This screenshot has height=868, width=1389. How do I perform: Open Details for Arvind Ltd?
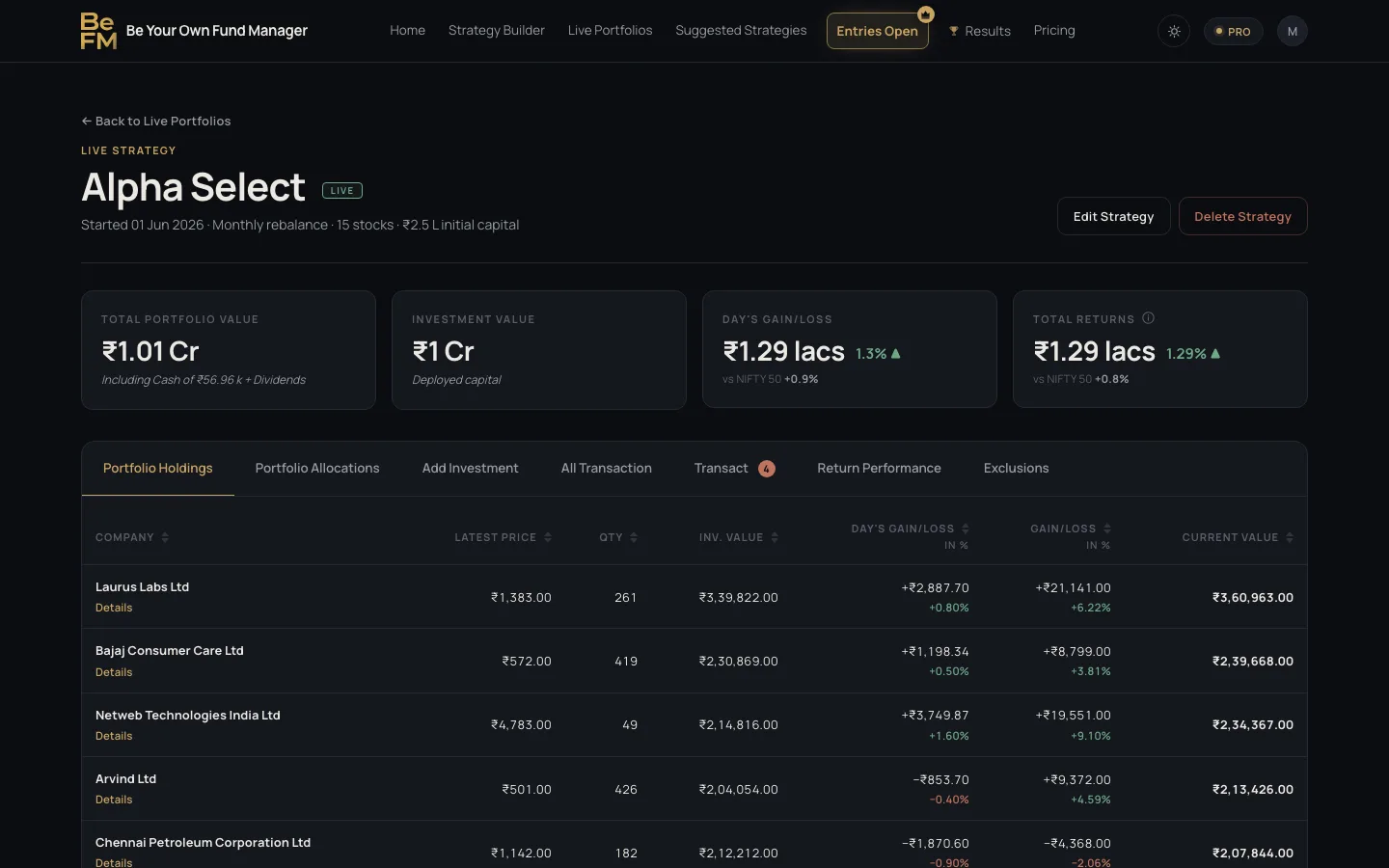(114, 800)
